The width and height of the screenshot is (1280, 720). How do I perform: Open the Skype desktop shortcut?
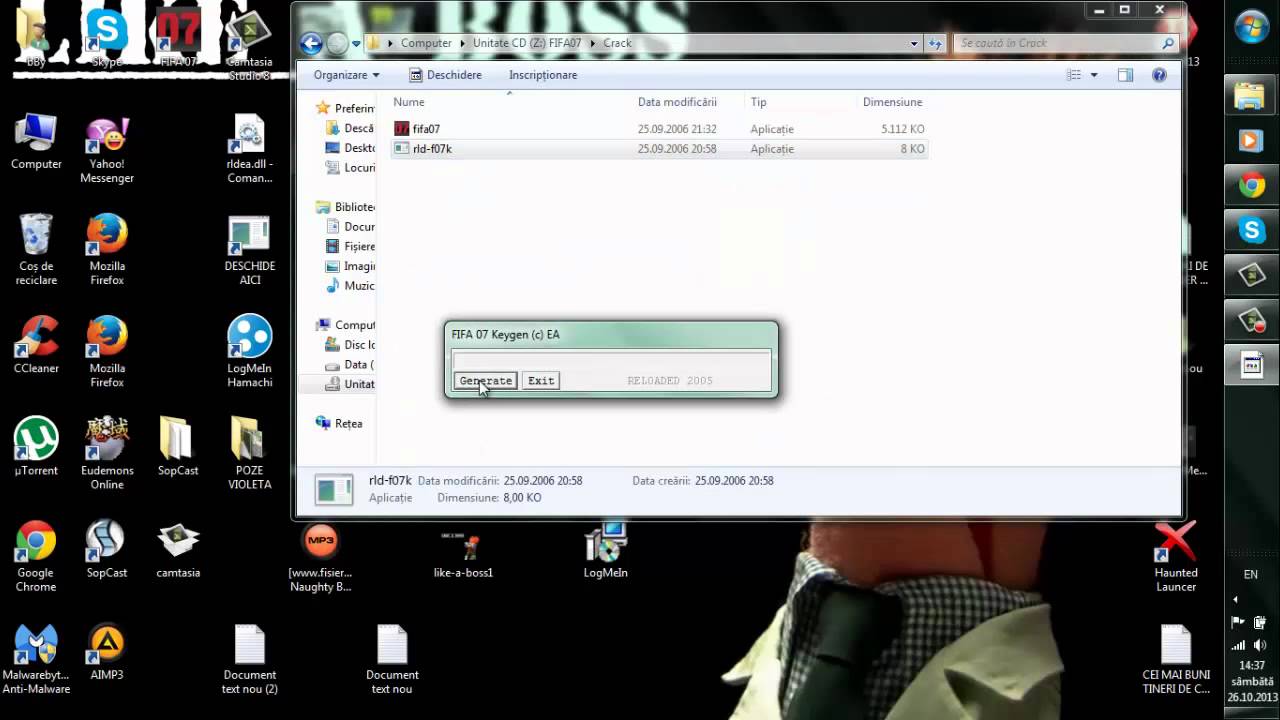click(x=106, y=38)
